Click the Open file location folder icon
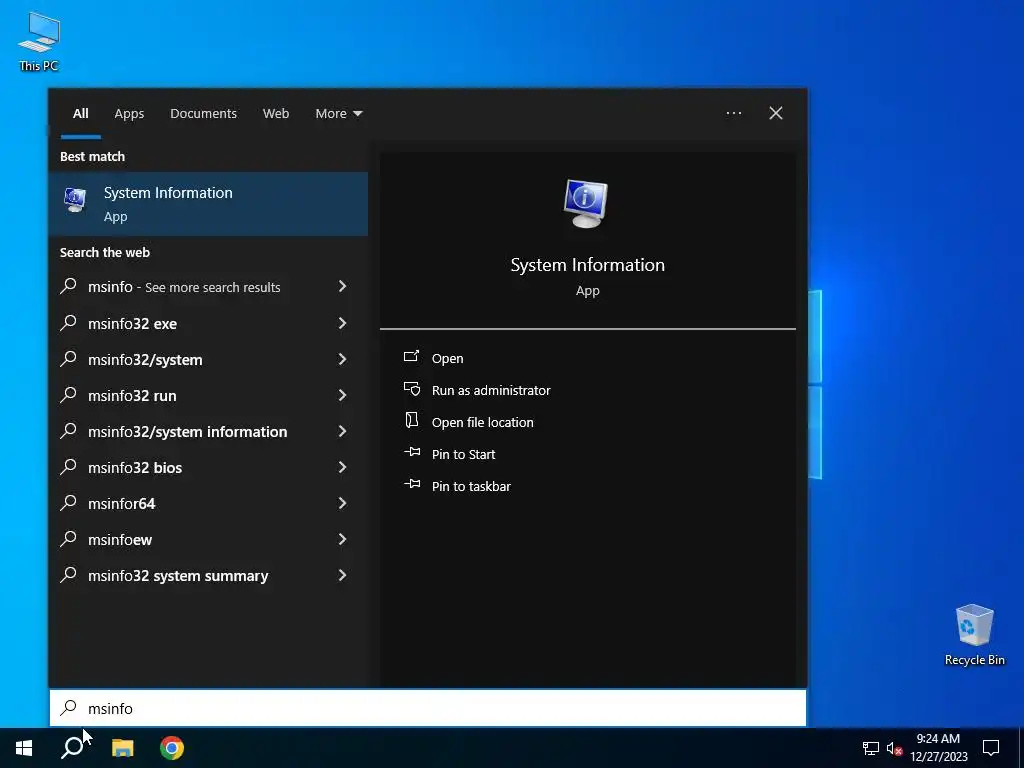1024x768 pixels. tap(411, 421)
